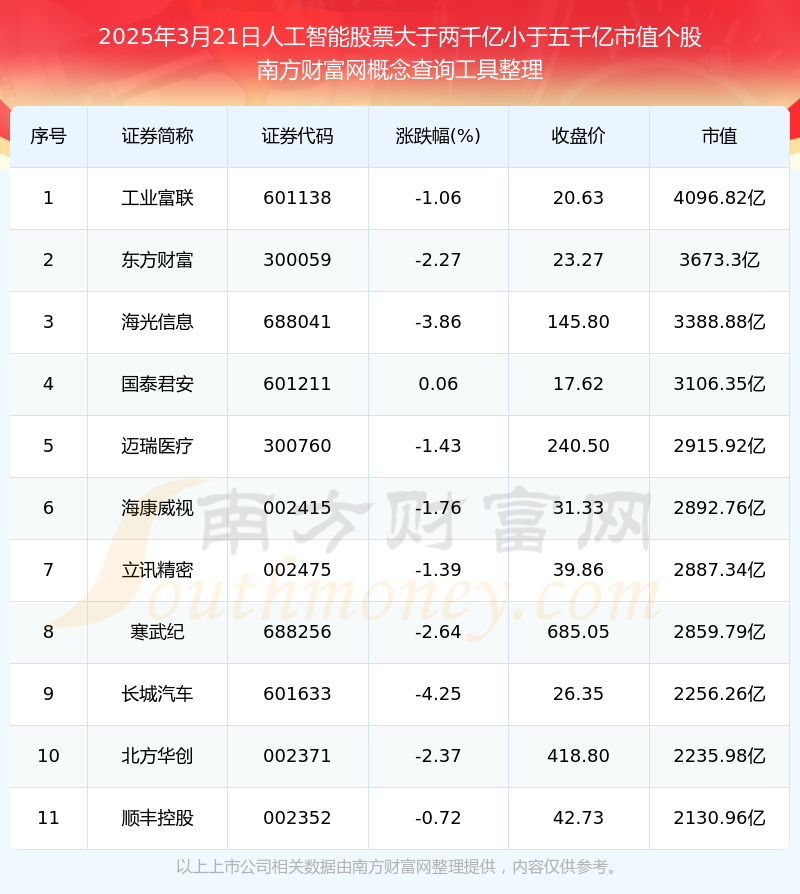Click stock code 002415
The height and width of the screenshot is (894, 800).
297,508
